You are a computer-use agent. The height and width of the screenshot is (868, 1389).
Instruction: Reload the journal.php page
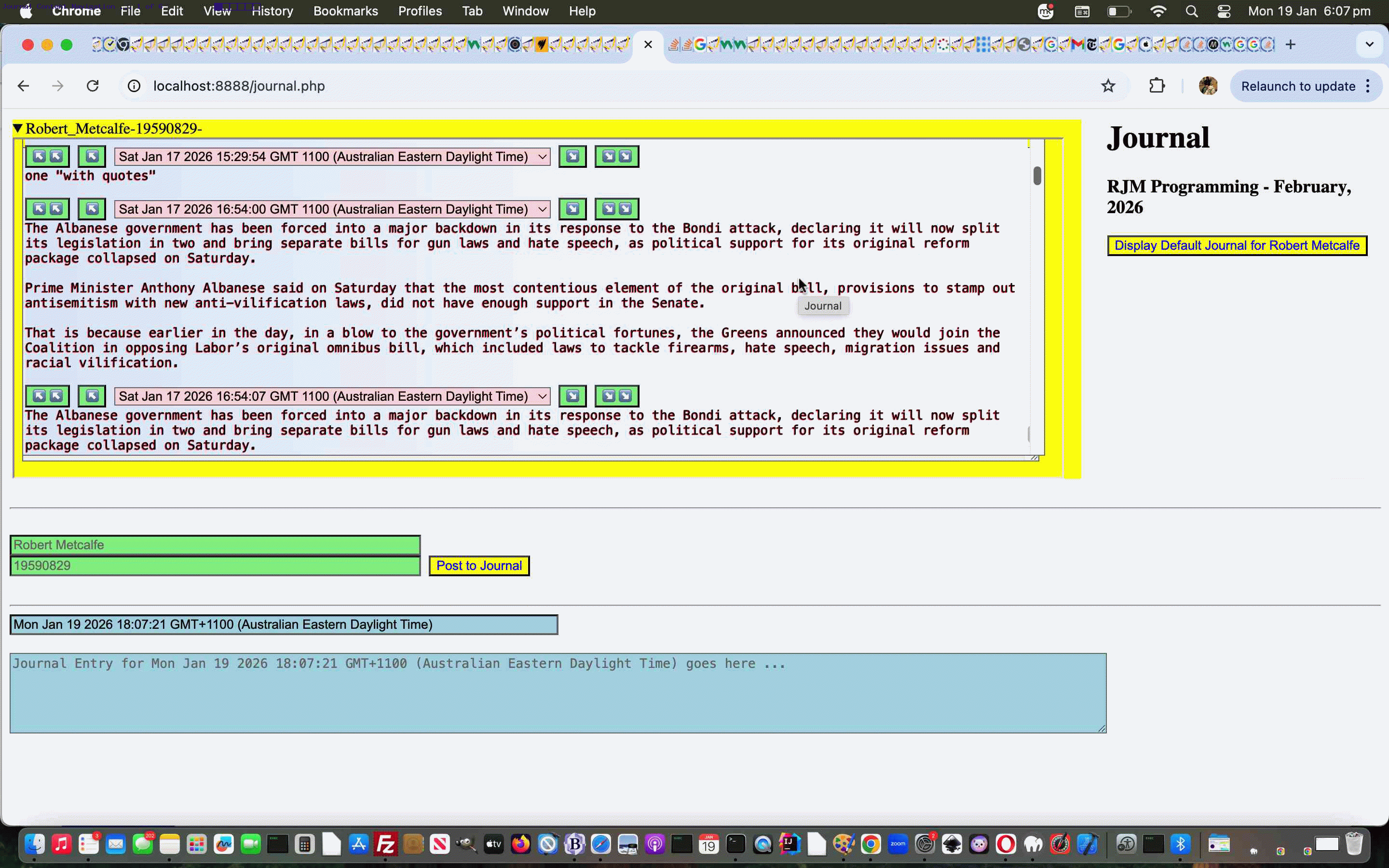point(93,86)
